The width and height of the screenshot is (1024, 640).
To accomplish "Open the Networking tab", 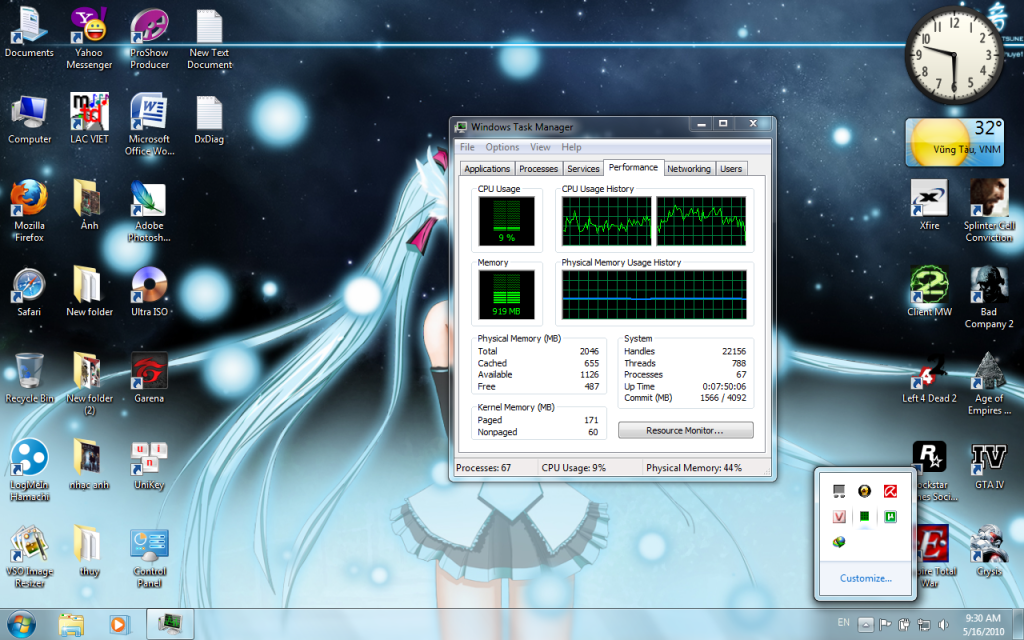I will [x=688, y=169].
